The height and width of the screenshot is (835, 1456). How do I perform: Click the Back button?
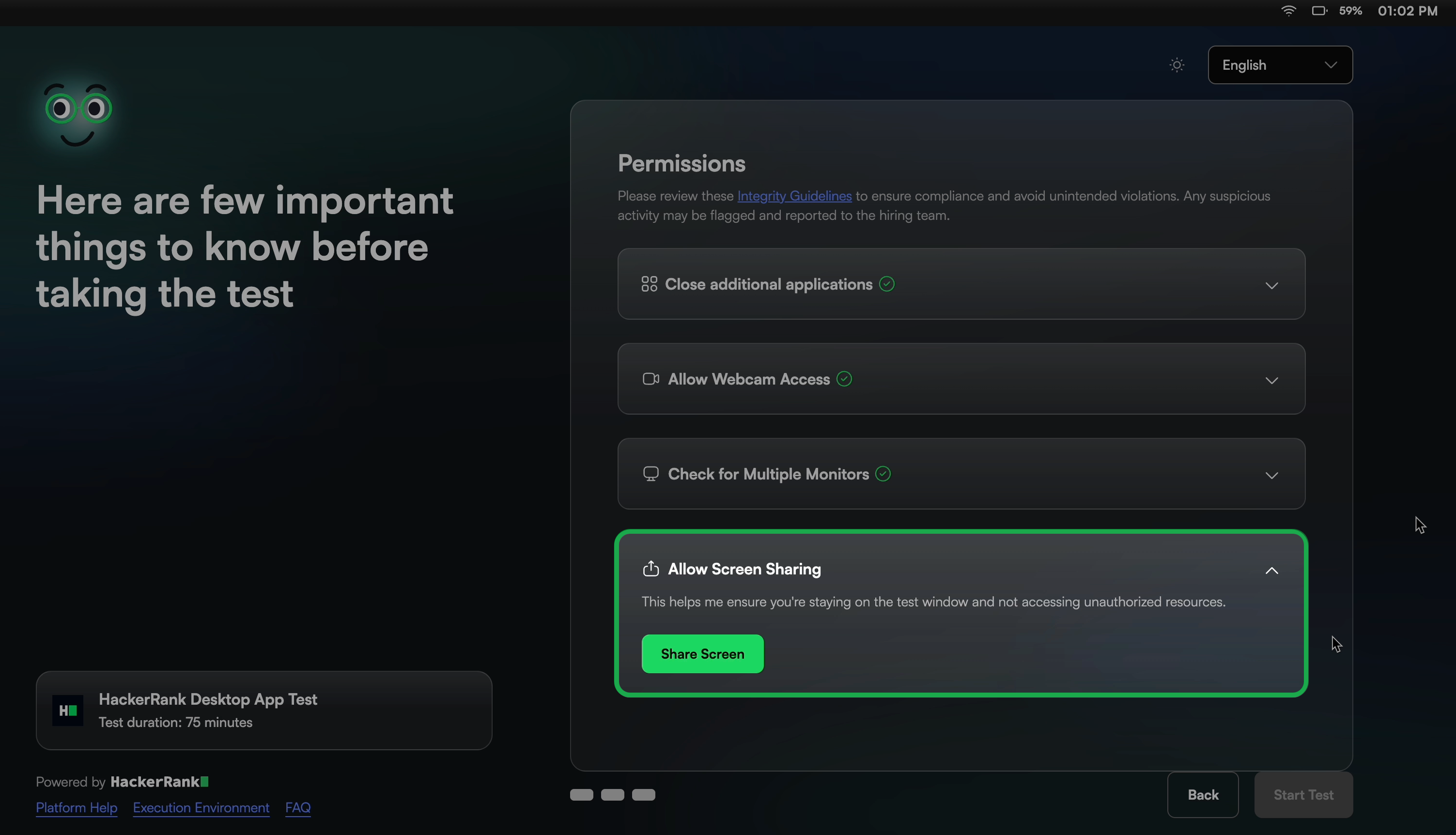1203,795
